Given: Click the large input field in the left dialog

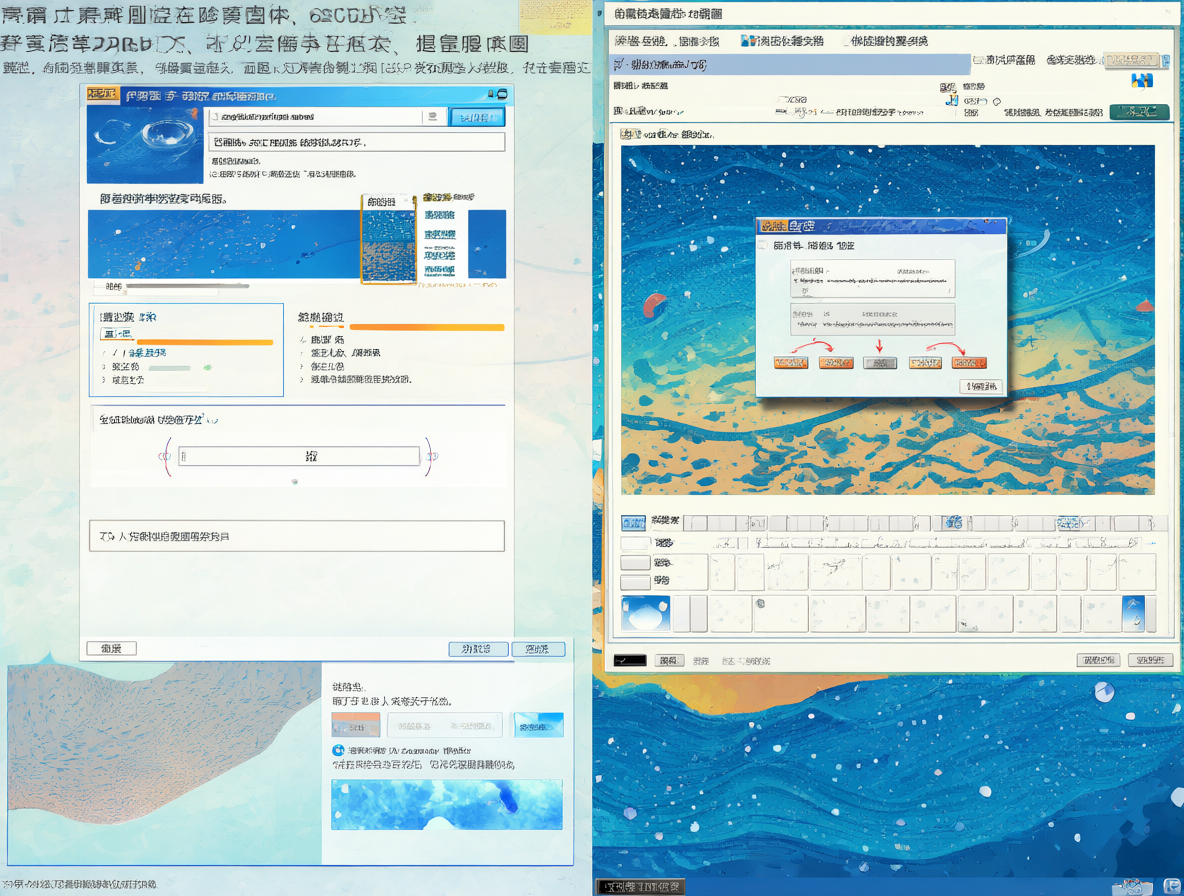Looking at the screenshot, I should (299, 455).
